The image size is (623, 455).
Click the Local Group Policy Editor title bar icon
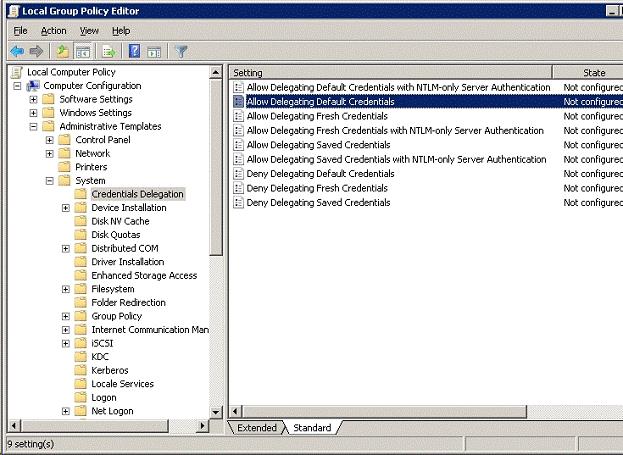pos(14,11)
